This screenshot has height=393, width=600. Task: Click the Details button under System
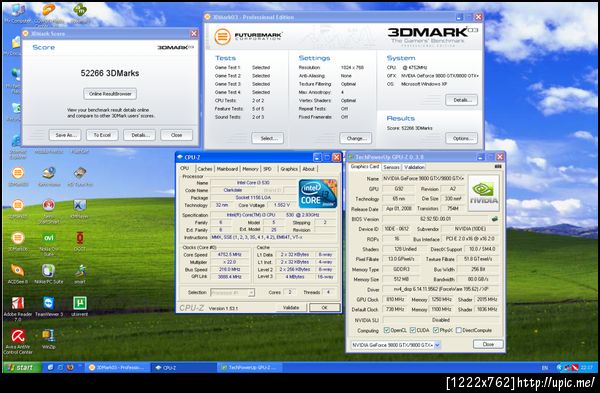(x=461, y=100)
